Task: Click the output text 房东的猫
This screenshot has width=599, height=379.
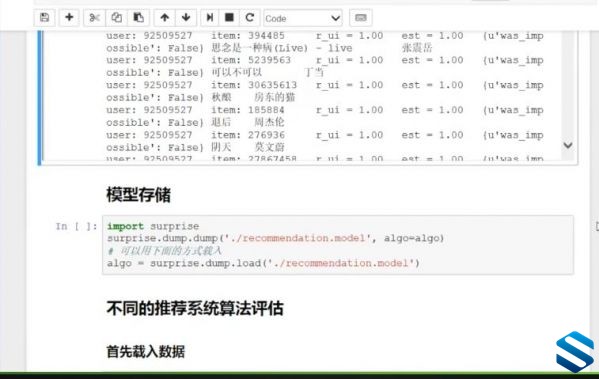Action: pos(275,97)
